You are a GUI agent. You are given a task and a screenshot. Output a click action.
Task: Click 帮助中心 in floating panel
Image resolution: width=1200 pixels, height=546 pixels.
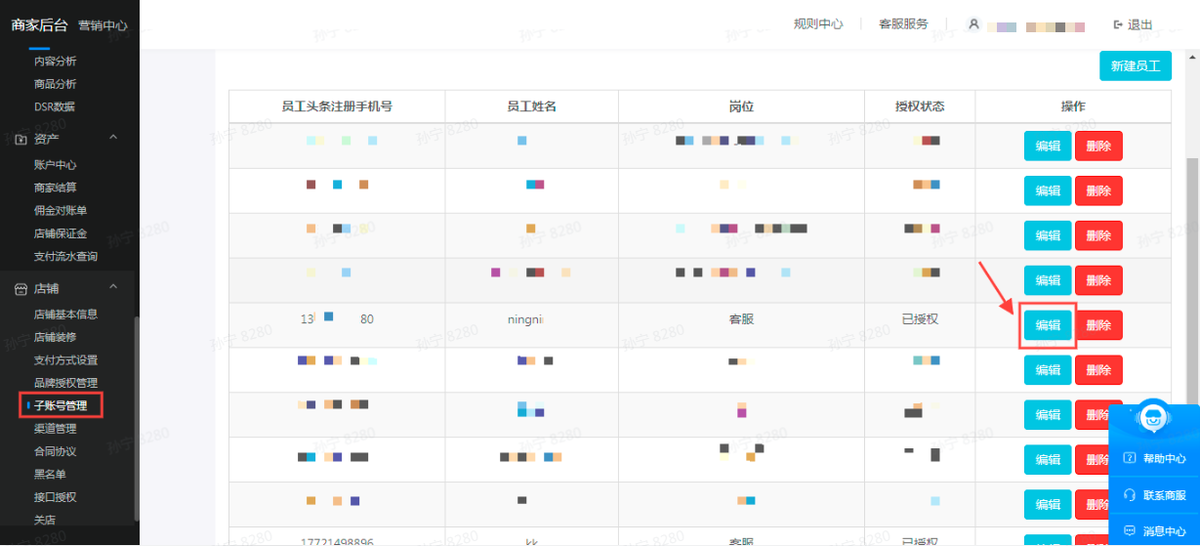[x=1165, y=459]
